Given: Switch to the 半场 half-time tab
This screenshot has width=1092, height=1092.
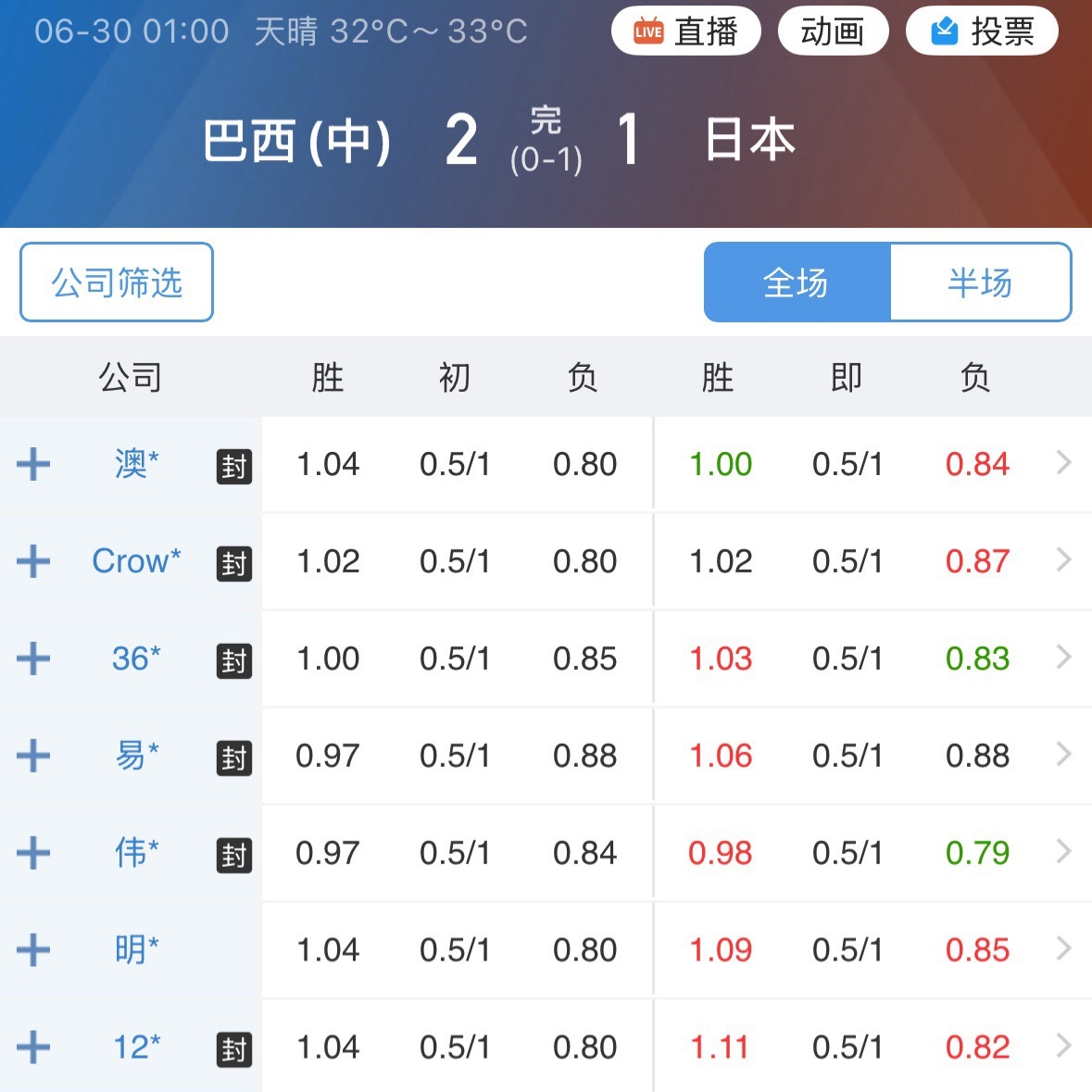Looking at the screenshot, I should [x=981, y=282].
